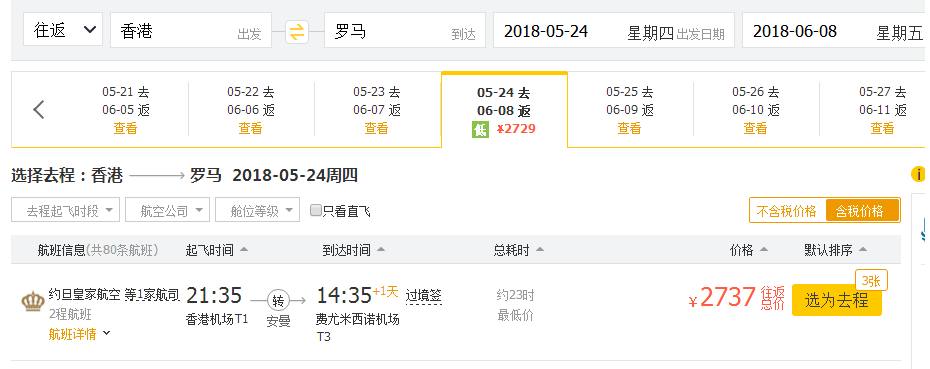The height and width of the screenshot is (369, 930).
Task: Enable the 只看直飞 checkbox
Action: coord(316,210)
